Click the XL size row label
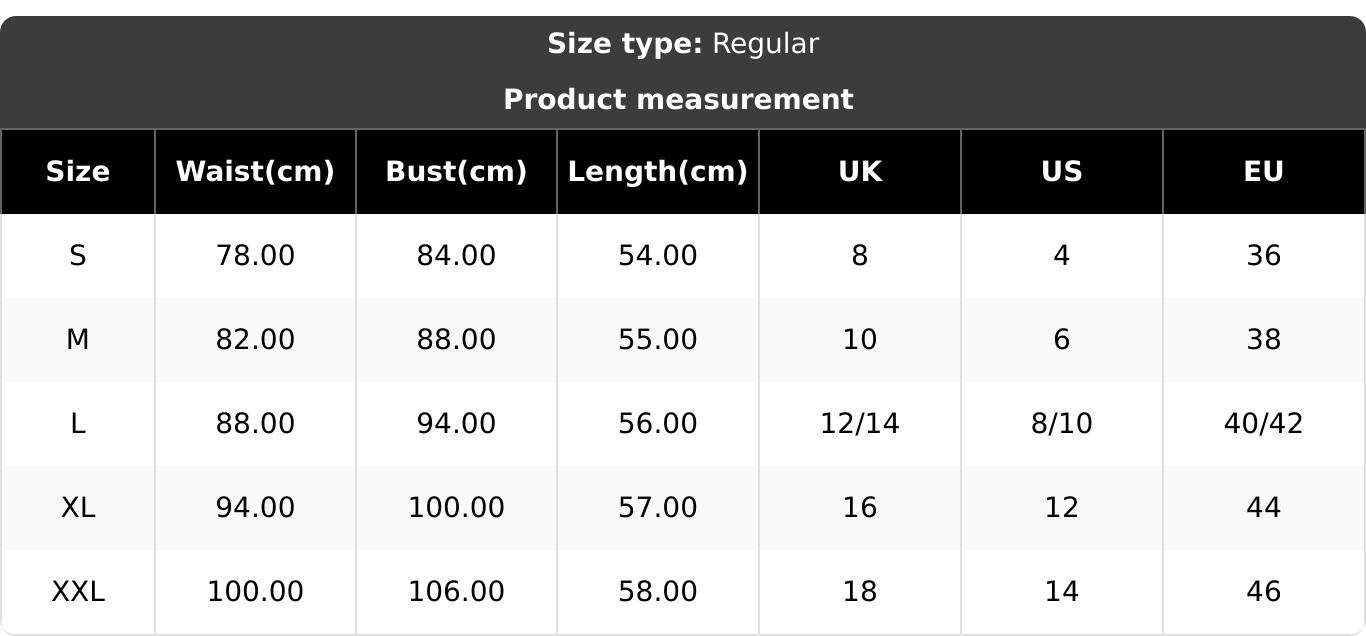 point(78,508)
